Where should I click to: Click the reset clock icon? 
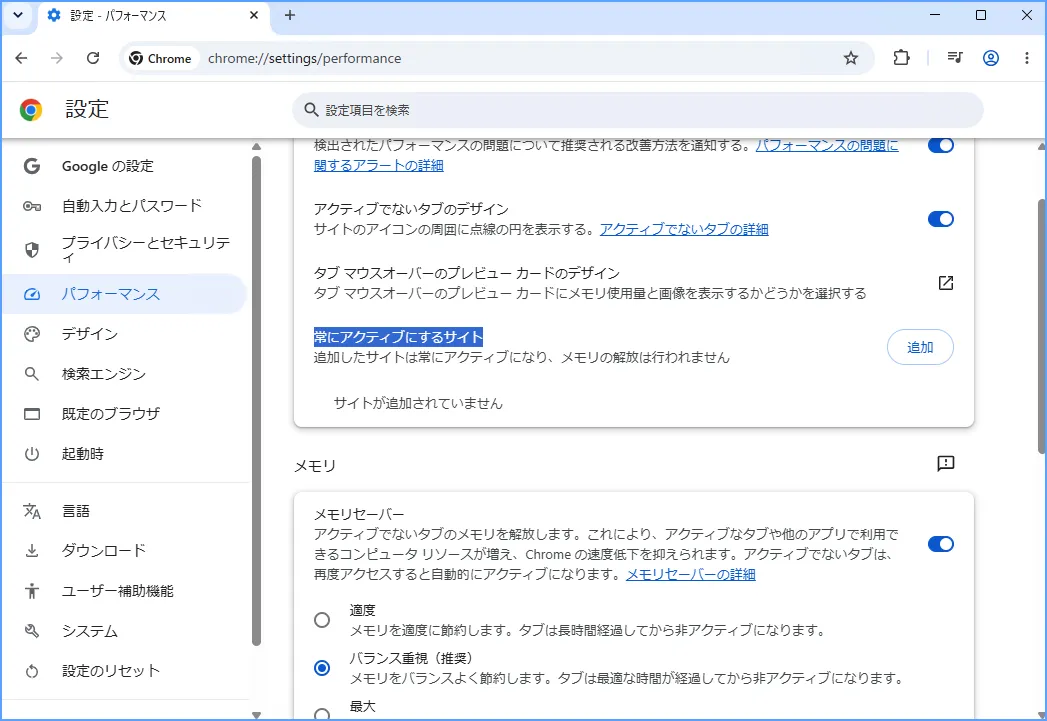[31, 671]
